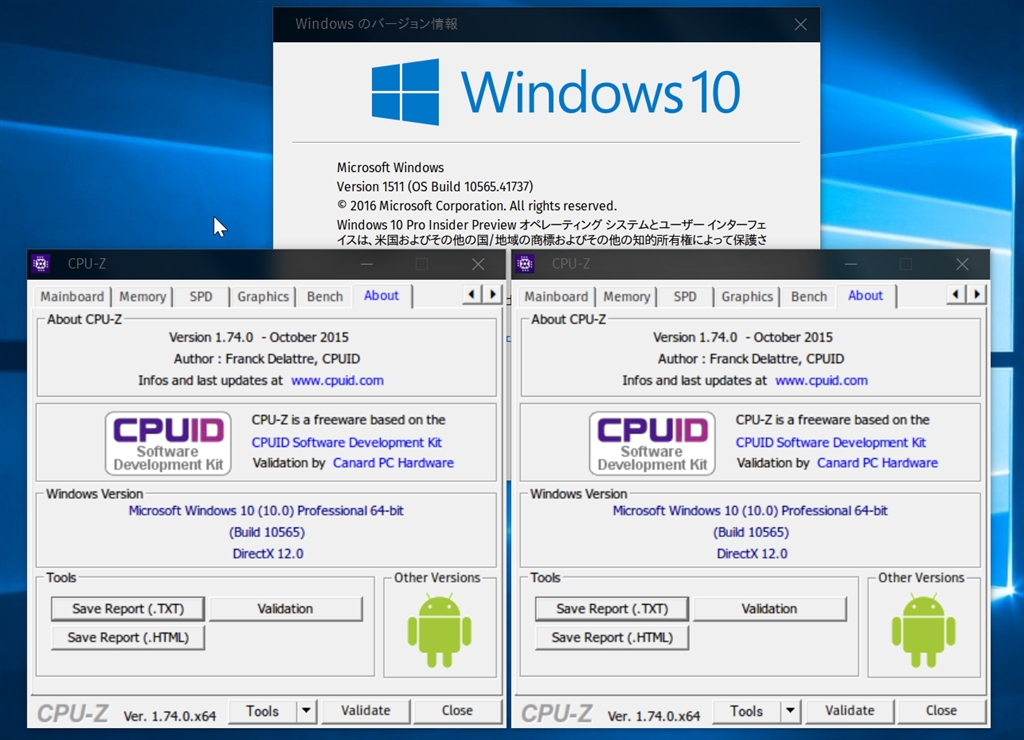Minimize the left CPU-Z window
The height and width of the screenshot is (740, 1024).
click(x=366, y=264)
